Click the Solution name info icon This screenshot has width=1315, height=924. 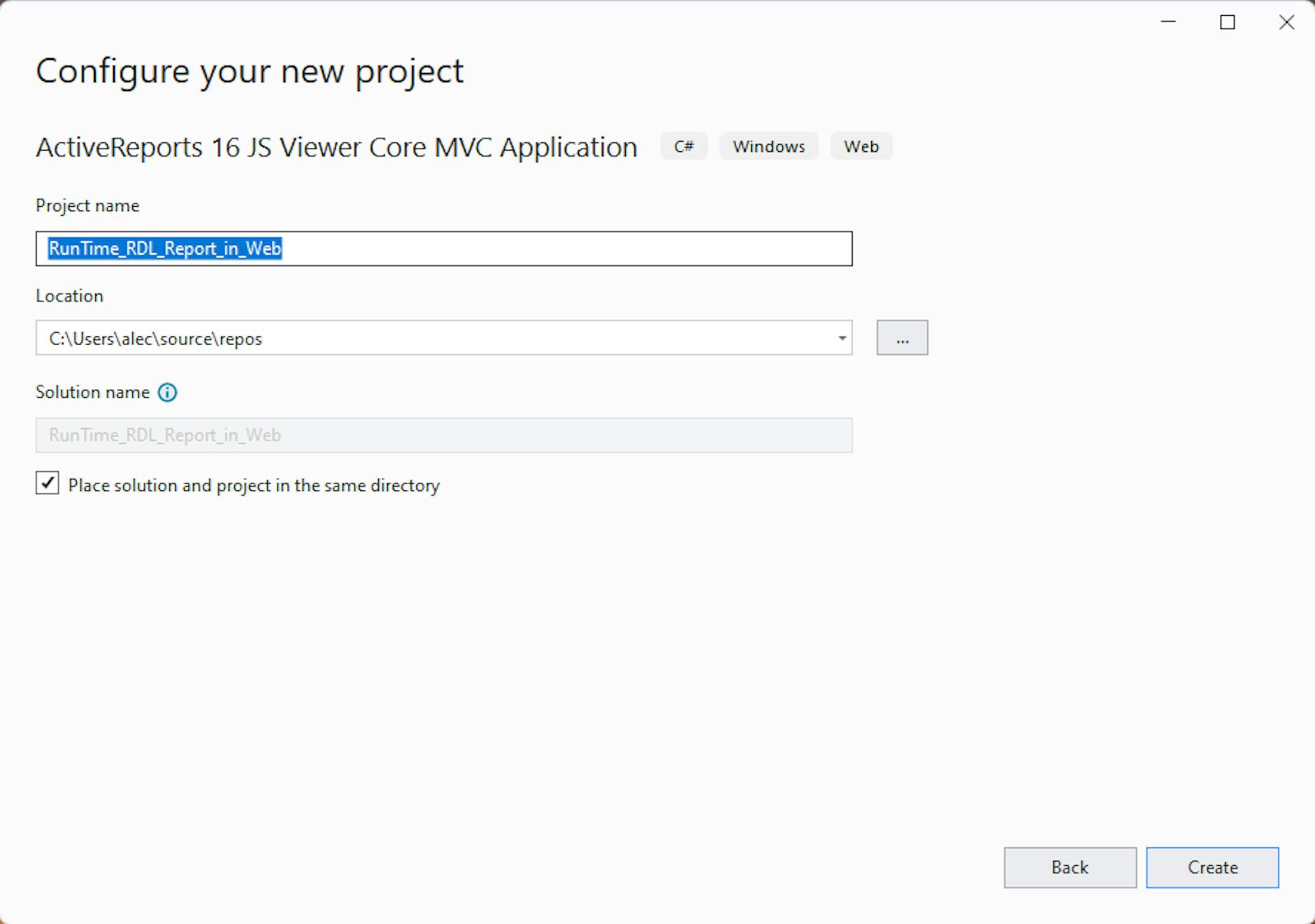click(166, 392)
